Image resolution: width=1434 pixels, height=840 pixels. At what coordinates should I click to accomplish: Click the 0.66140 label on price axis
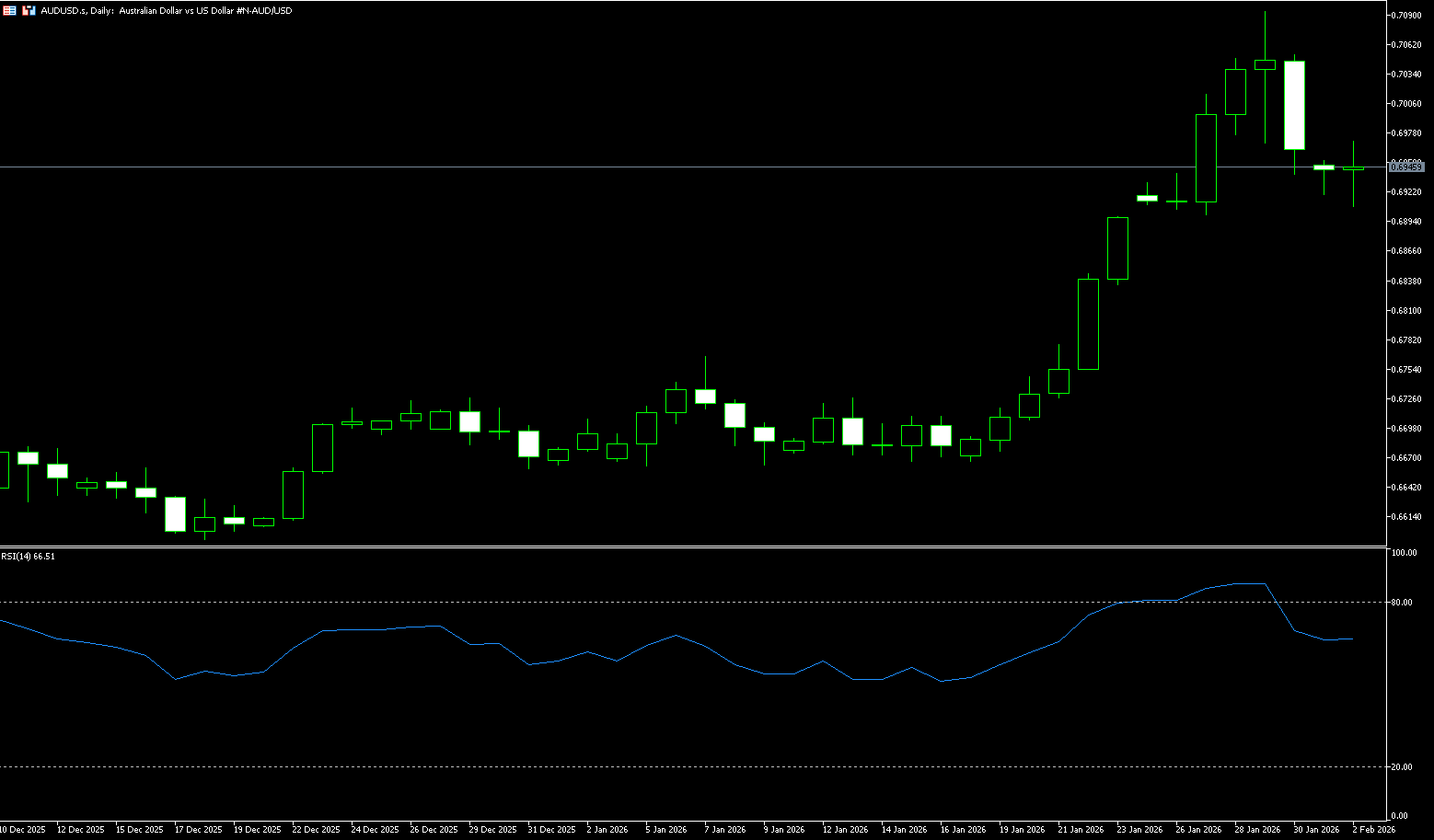tap(1405, 517)
